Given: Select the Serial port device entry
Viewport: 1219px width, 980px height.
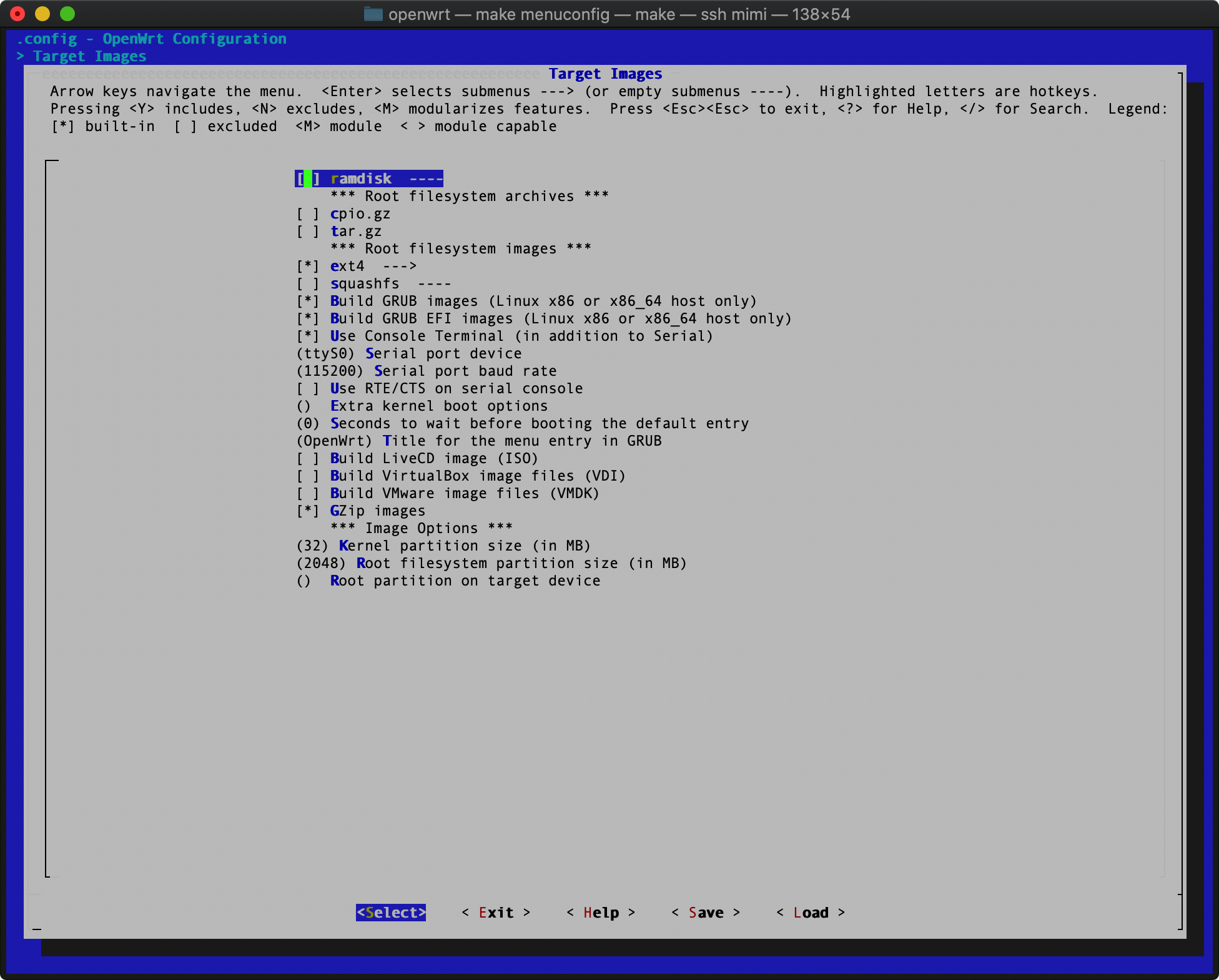Looking at the screenshot, I should (x=409, y=353).
